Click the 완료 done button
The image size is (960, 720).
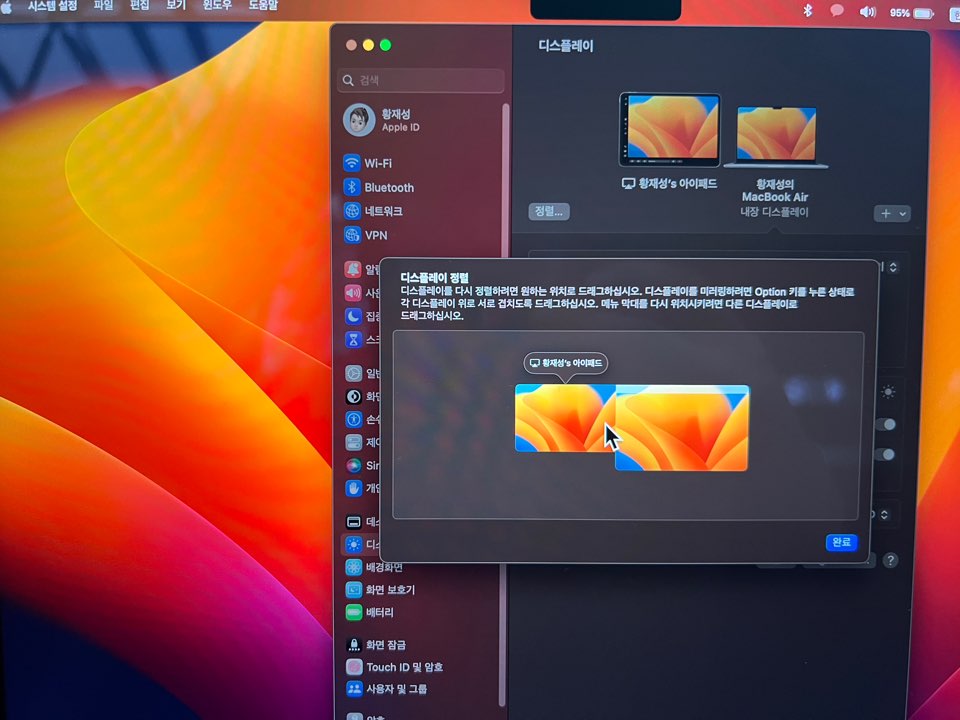point(841,542)
